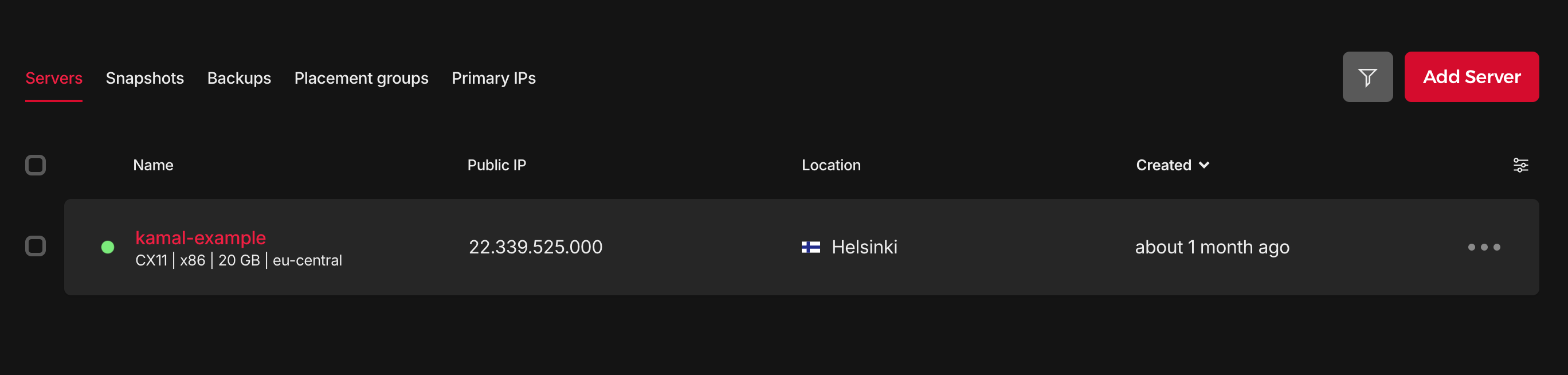1568x375 pixels.
Task: Click the Public IP column header
Action: click(496, 165)
